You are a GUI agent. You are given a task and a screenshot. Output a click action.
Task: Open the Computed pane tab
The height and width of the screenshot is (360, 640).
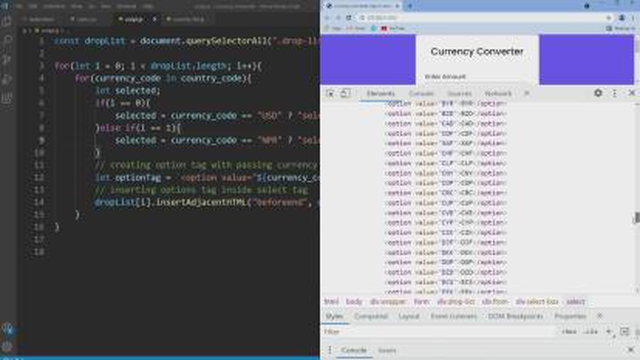(371, 316)
